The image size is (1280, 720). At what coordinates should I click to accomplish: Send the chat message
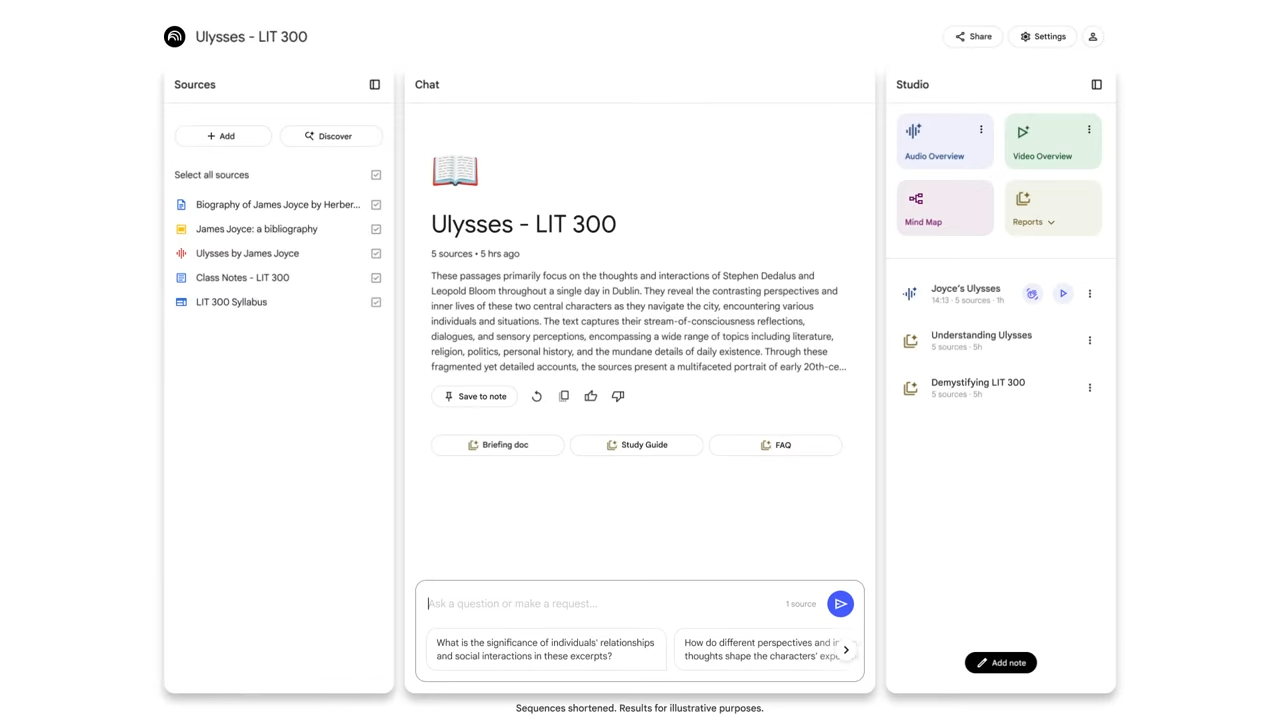pyautogui.click(x=840, y=604)
